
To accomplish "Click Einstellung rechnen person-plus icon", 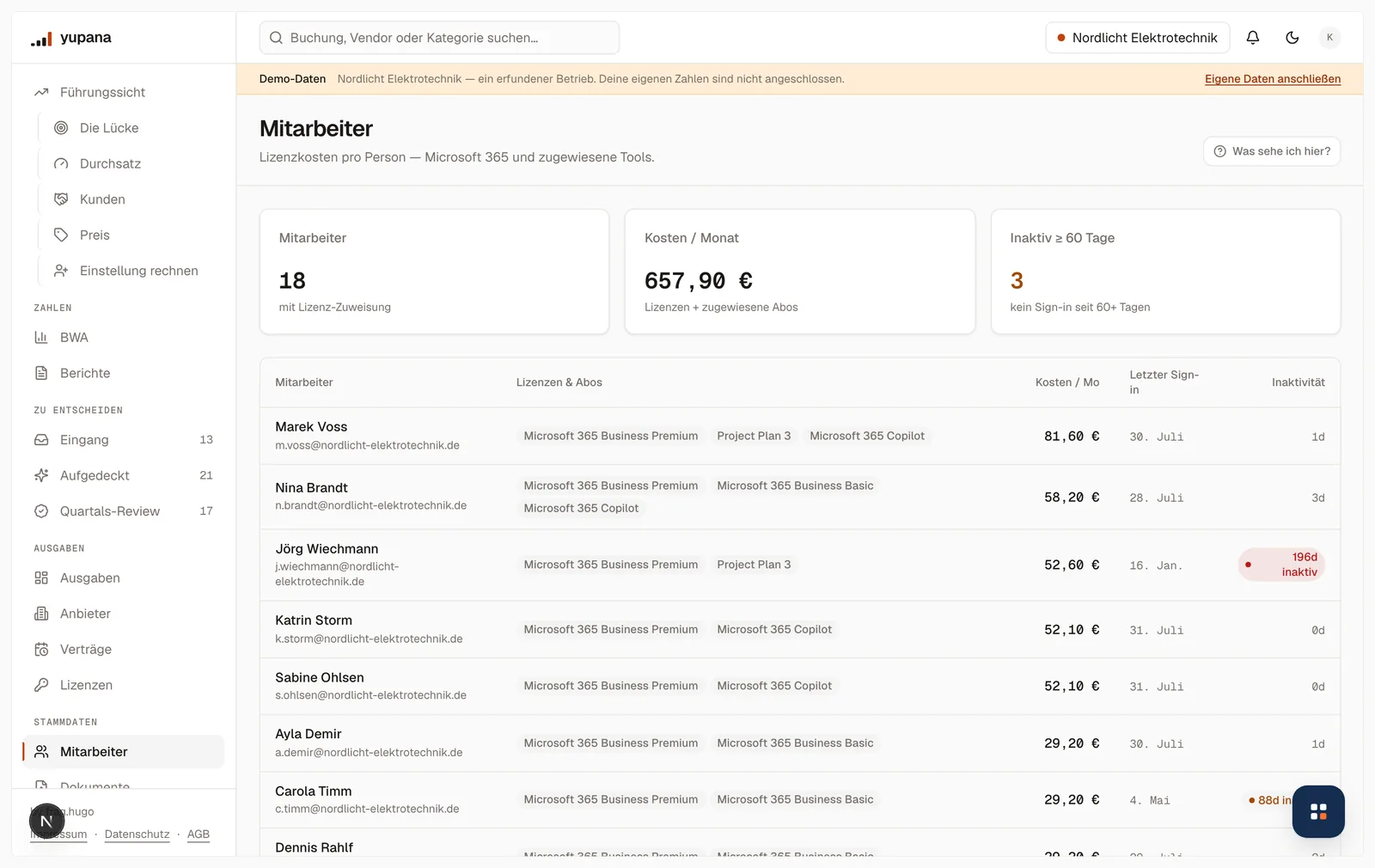I will 61,271.
